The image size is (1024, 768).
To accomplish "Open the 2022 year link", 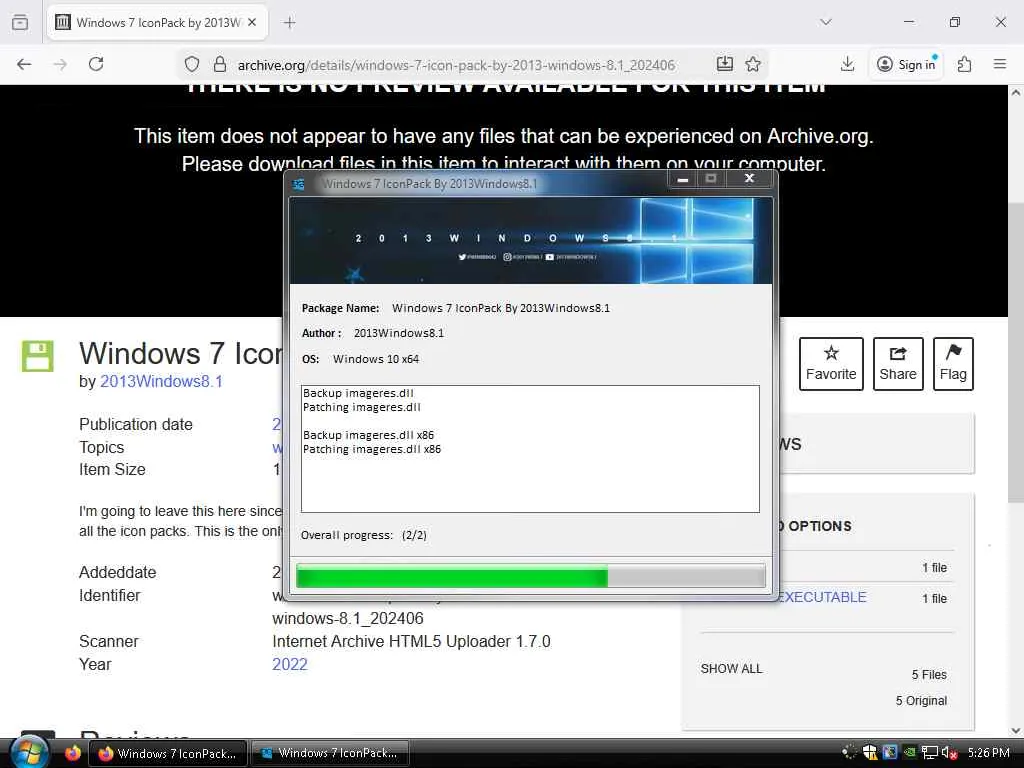I will (289, 664).
